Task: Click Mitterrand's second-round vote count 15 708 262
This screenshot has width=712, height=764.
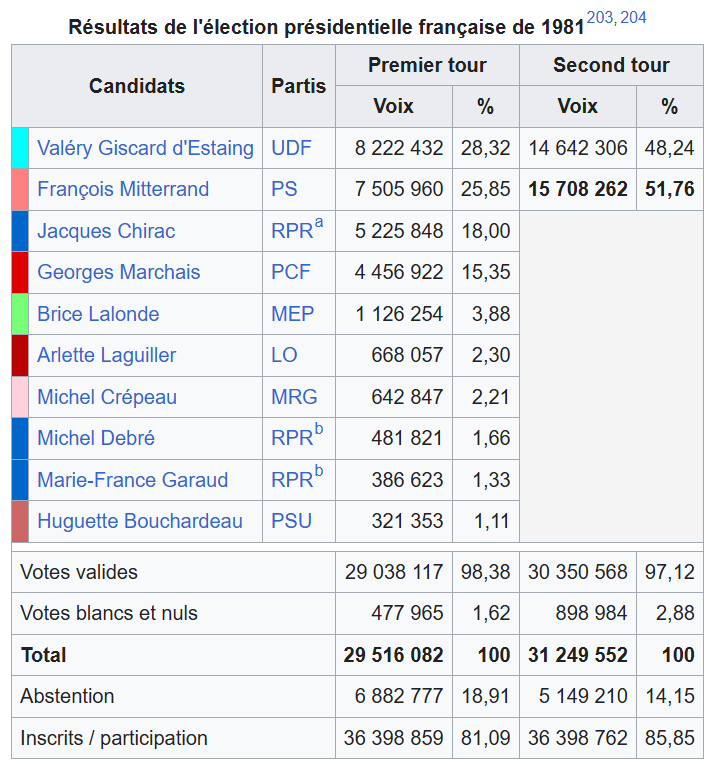Action: tap(578, 189)
